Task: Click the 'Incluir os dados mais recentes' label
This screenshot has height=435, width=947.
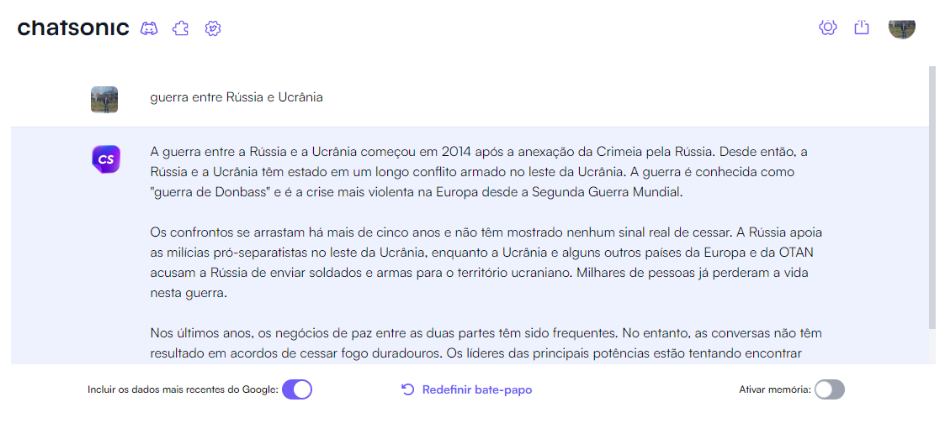Action: 182,390
